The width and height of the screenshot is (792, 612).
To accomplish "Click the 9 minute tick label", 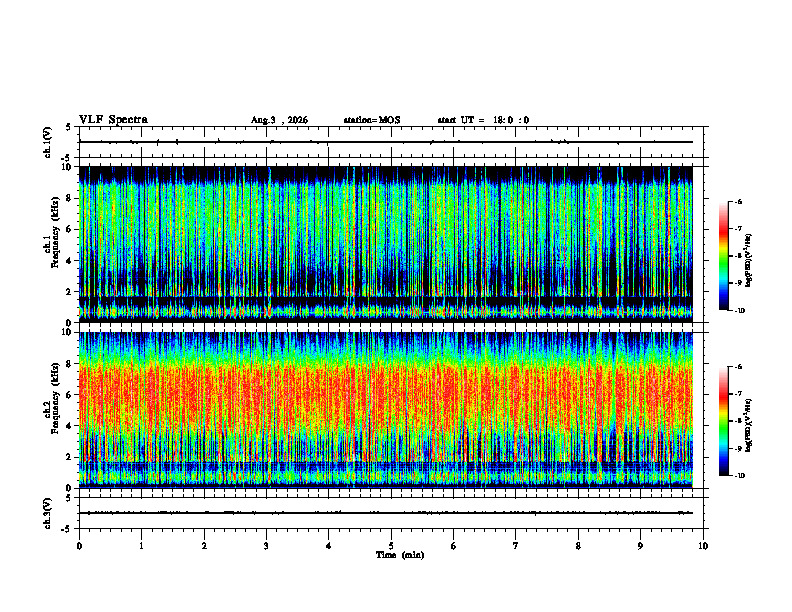I will 640,546.
